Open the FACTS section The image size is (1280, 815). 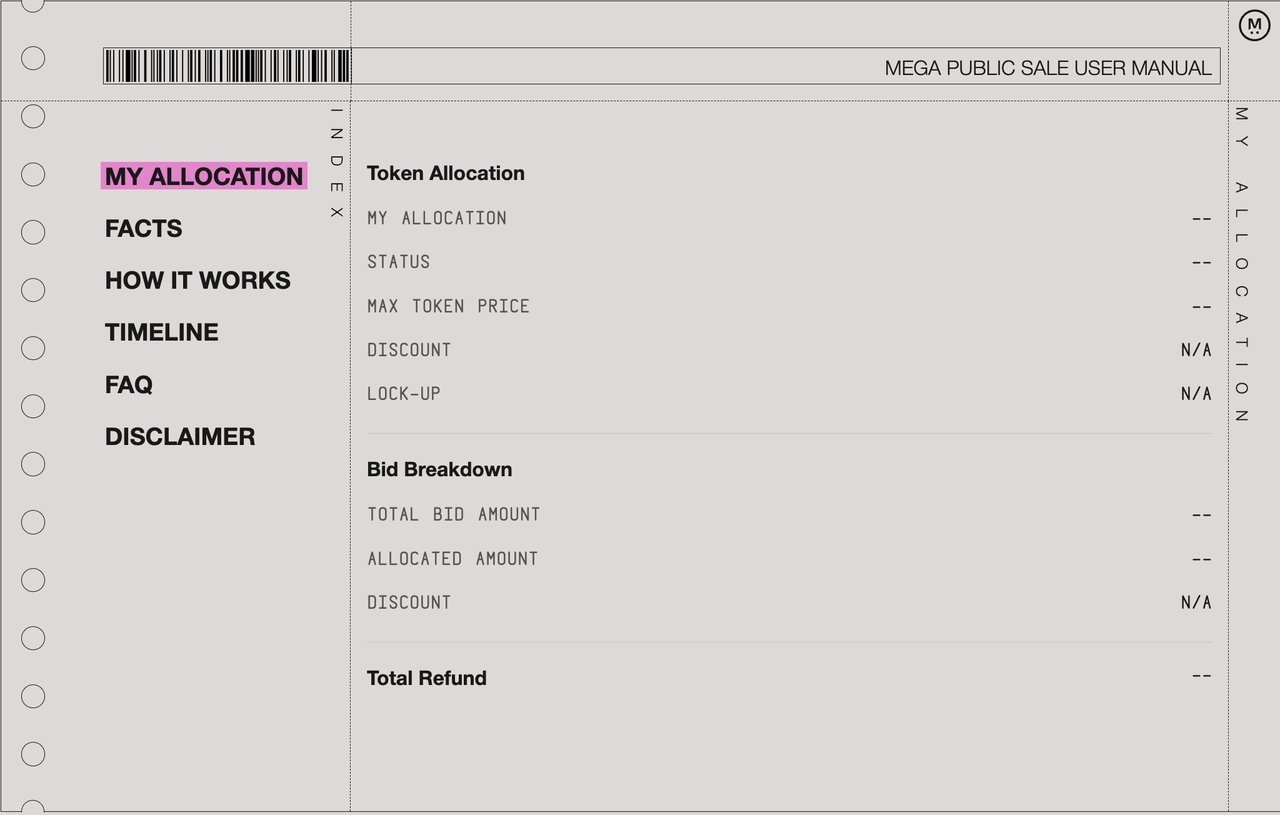click(x=143, y=229)
